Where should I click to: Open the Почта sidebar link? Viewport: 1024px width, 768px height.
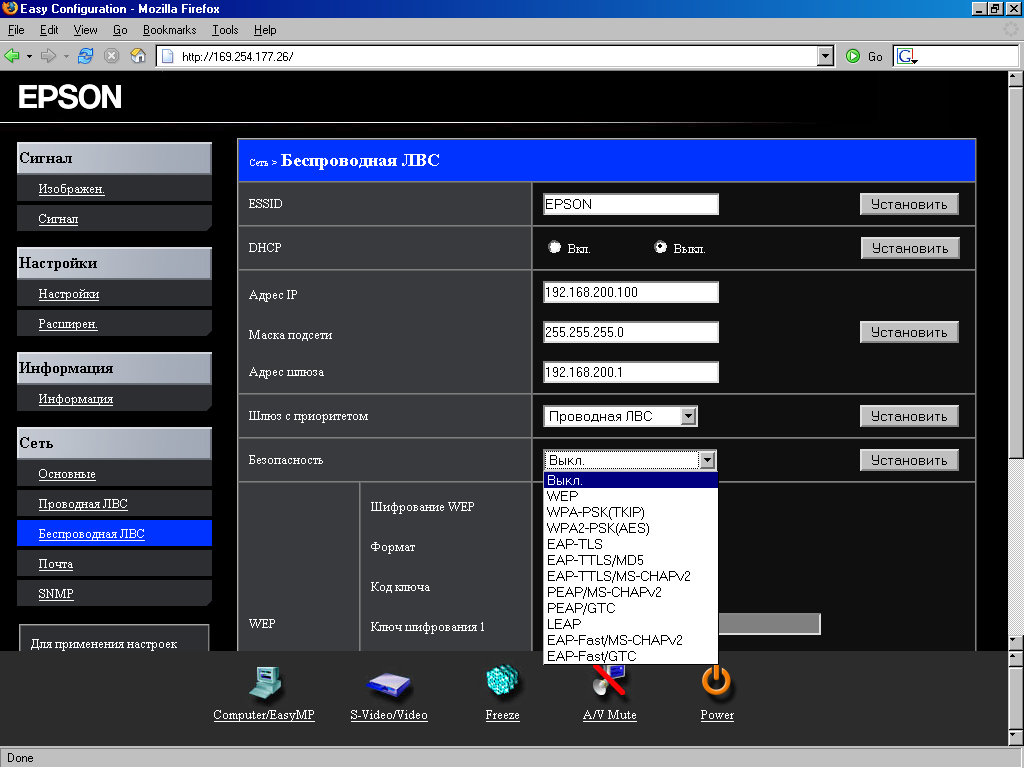coord(56,564)
